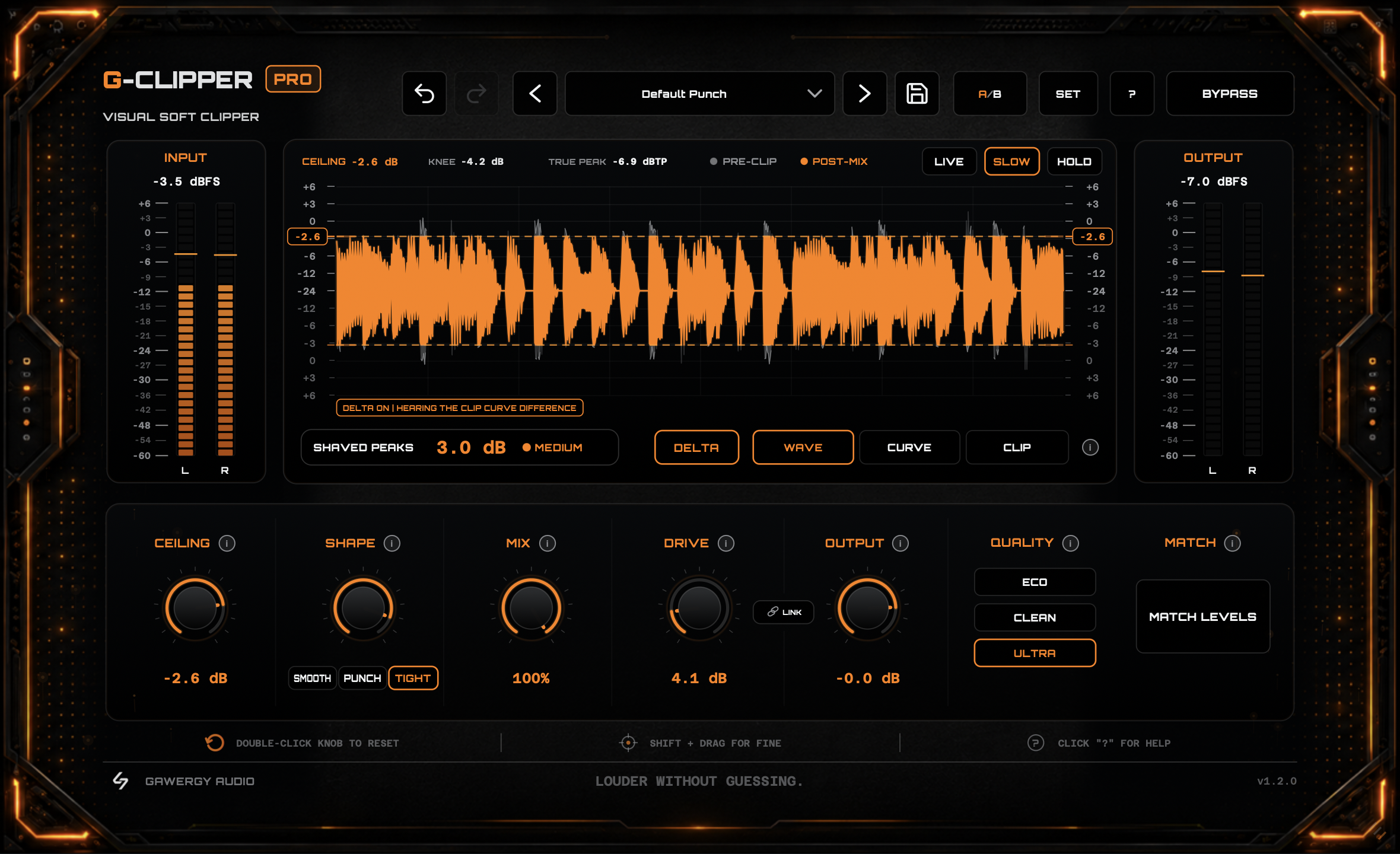Image resolution: width=1400 pixels, height=854 pixels.
Task: Switch meter to Hold mode
Action: coord(1074,161)
